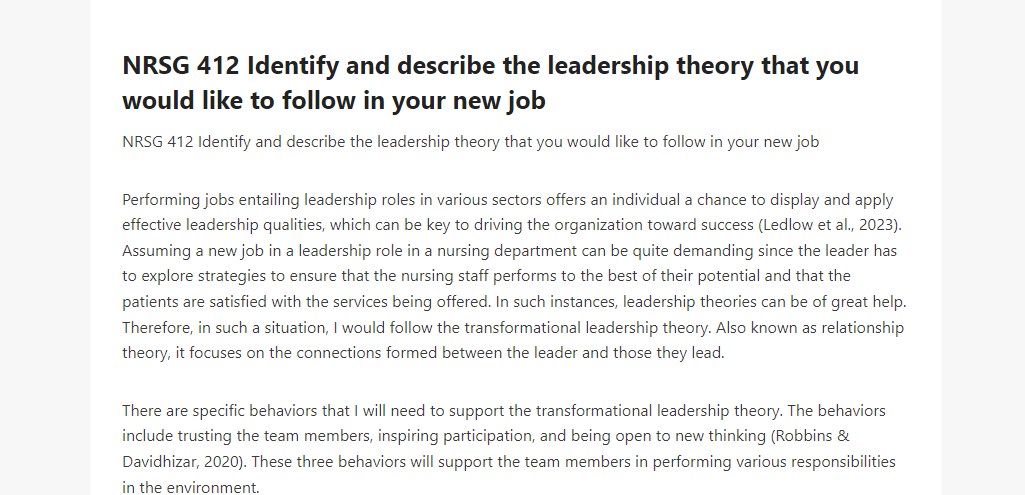1025x495 pixels.
Task: Click the bold NRSG 412 page heading
Action: (x=490, y=83)
